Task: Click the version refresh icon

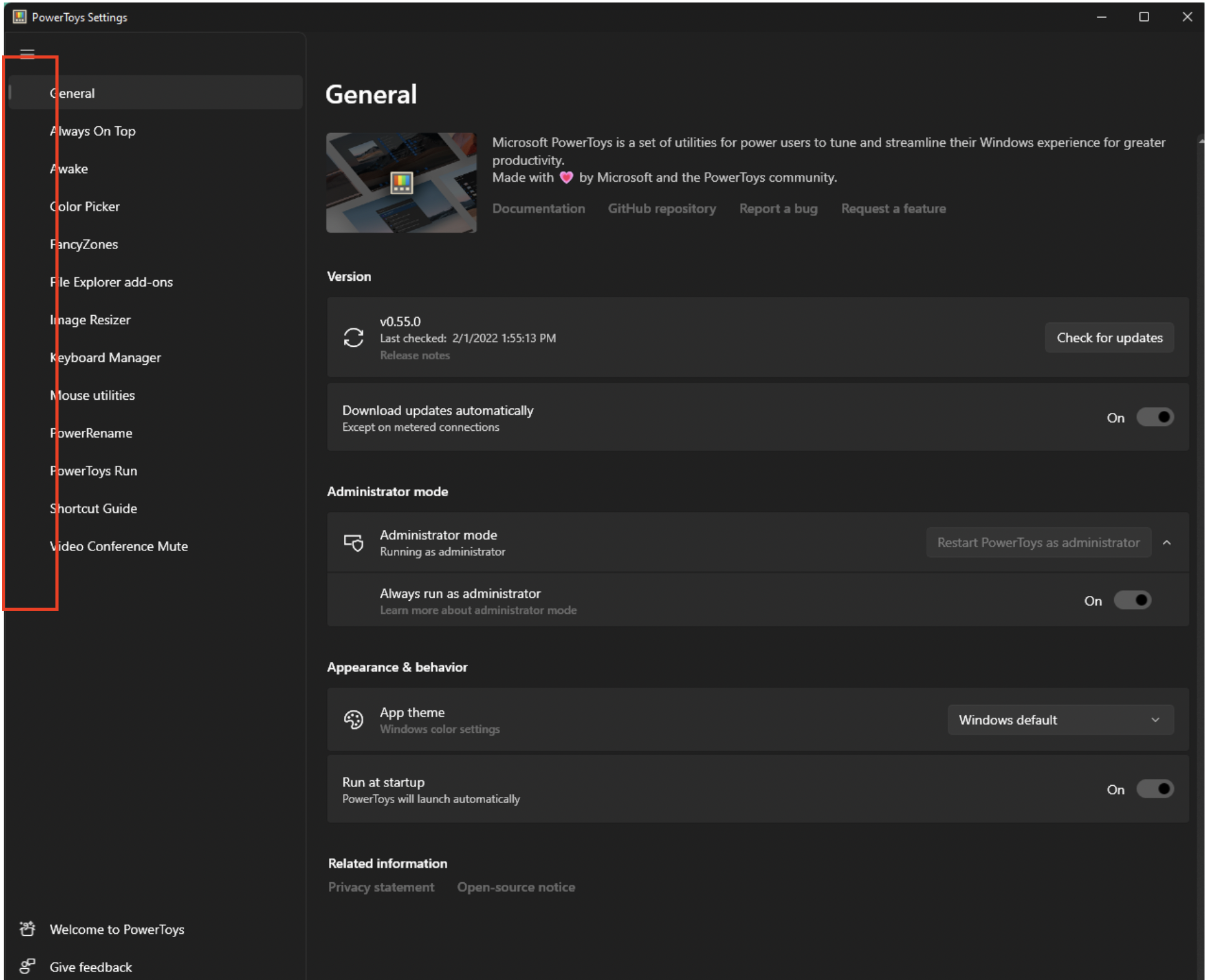Action: click(353, 337)
